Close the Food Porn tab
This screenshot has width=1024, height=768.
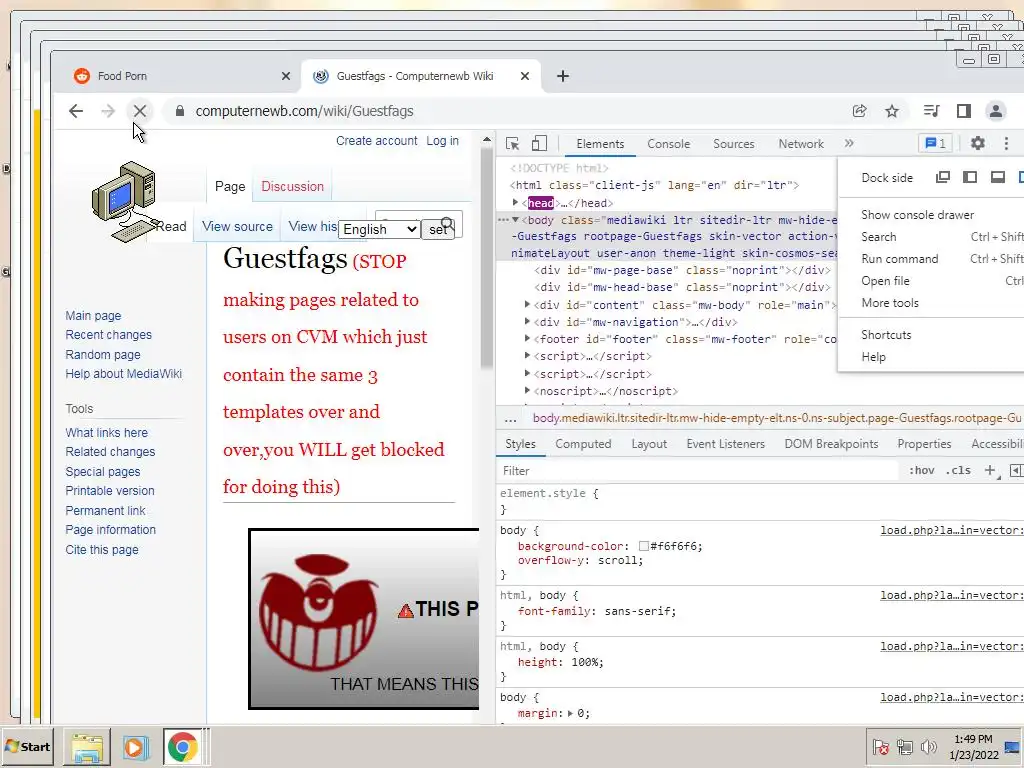click(285, 76)
